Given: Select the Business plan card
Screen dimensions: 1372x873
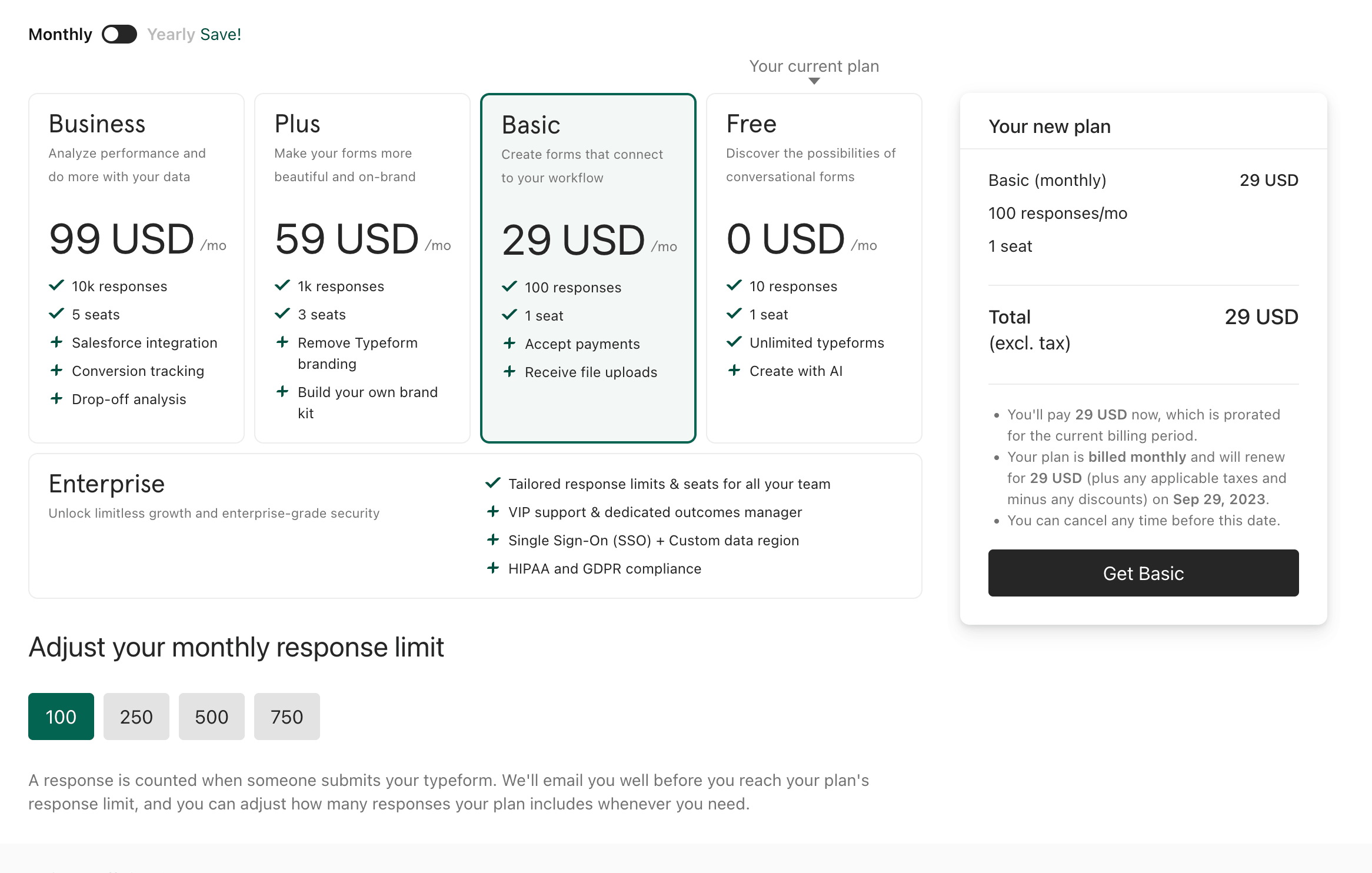Looking at the screenshot, I should coord(136,268).
